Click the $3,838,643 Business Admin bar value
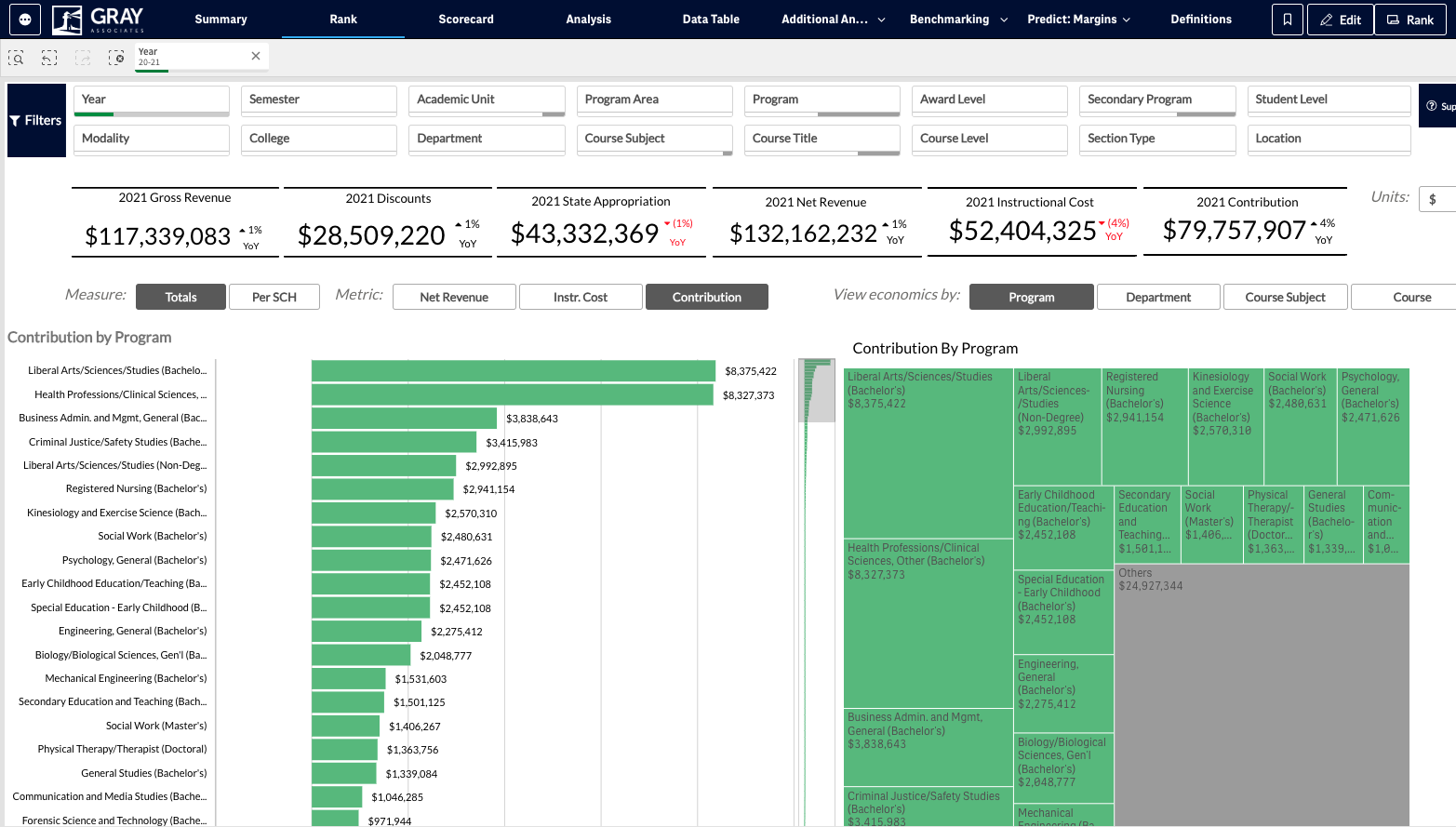The image size is (1456, 827). pos(532,419)
